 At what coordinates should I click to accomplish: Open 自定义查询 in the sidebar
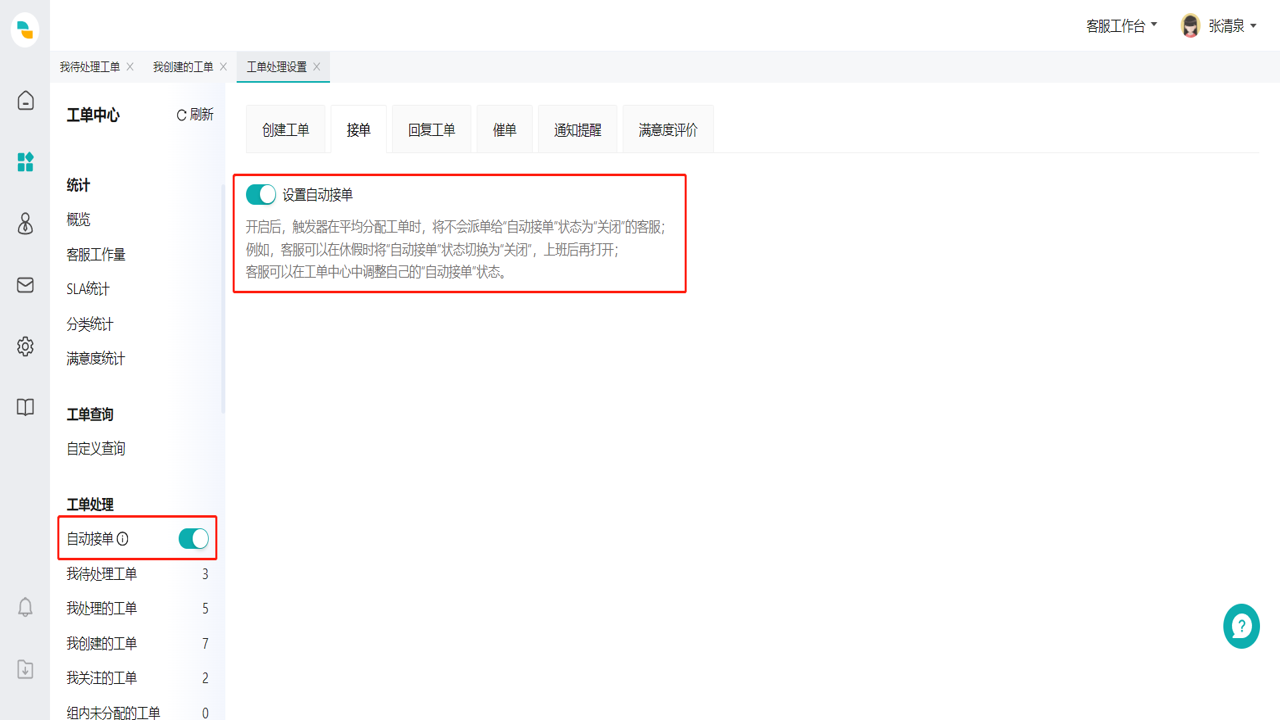point(96,449)
